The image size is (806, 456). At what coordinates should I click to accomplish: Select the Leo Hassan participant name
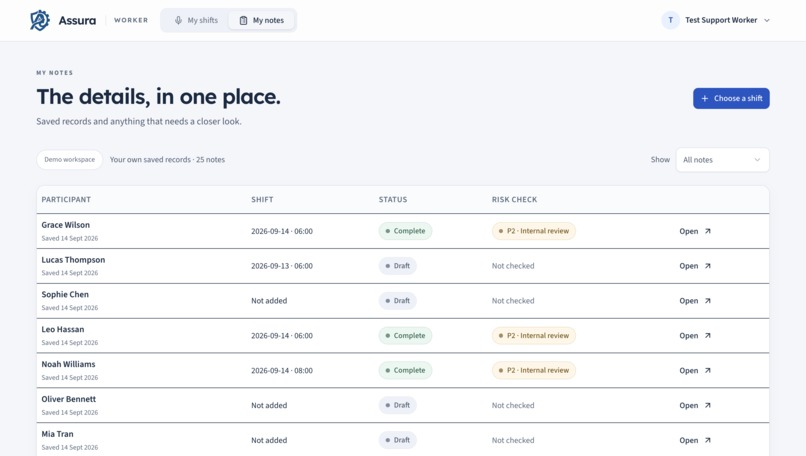(63, 330)
